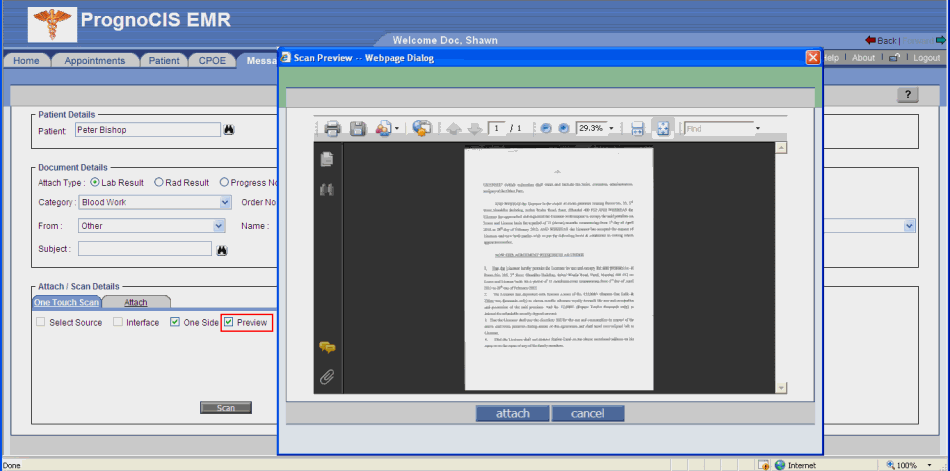950x471 pixels.
Task: Open the collaborate icon's dropdown arrow
Action: [x=396, y=129]
